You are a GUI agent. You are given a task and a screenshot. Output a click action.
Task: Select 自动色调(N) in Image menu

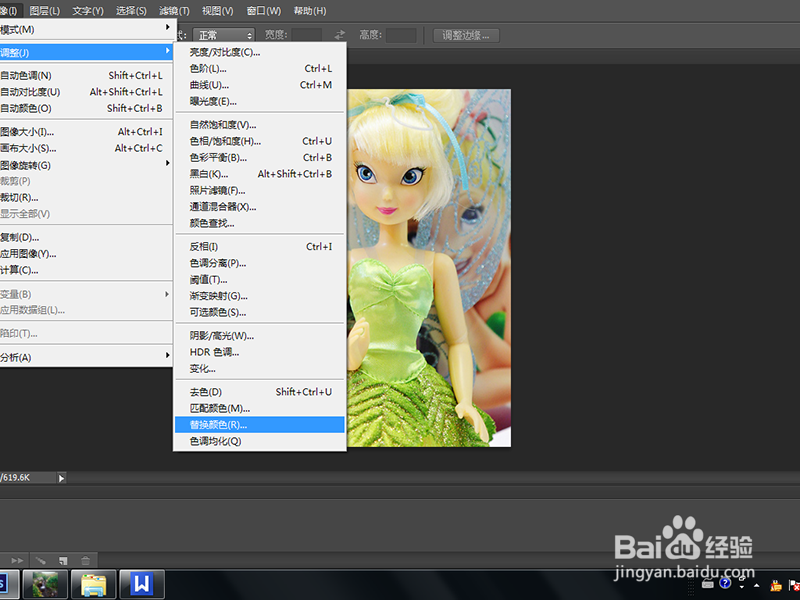(86, 76)
